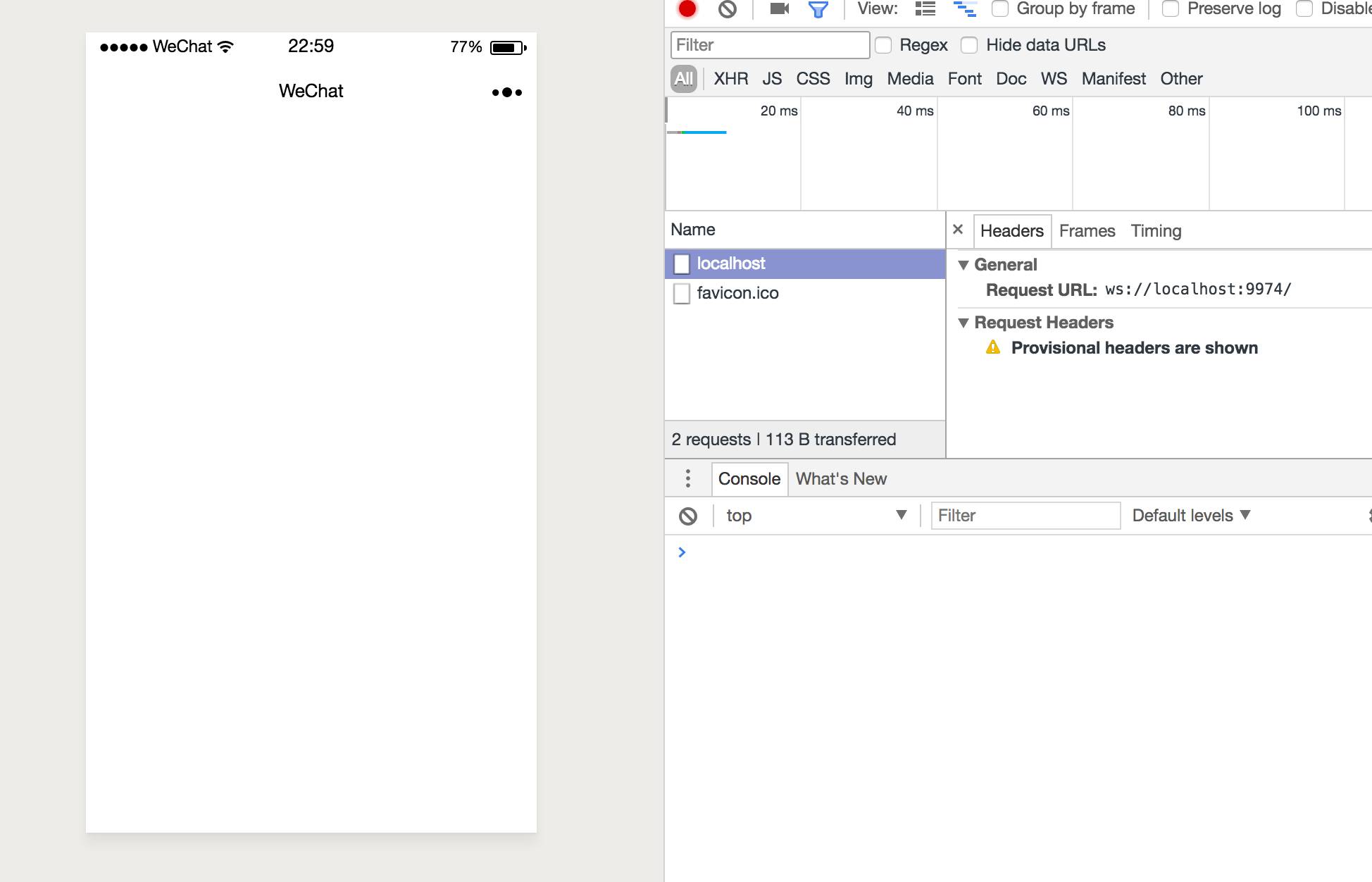1372x882 pixels.
Task: Clear the network log with the clear icon
Action: click(x=727, y=8)
